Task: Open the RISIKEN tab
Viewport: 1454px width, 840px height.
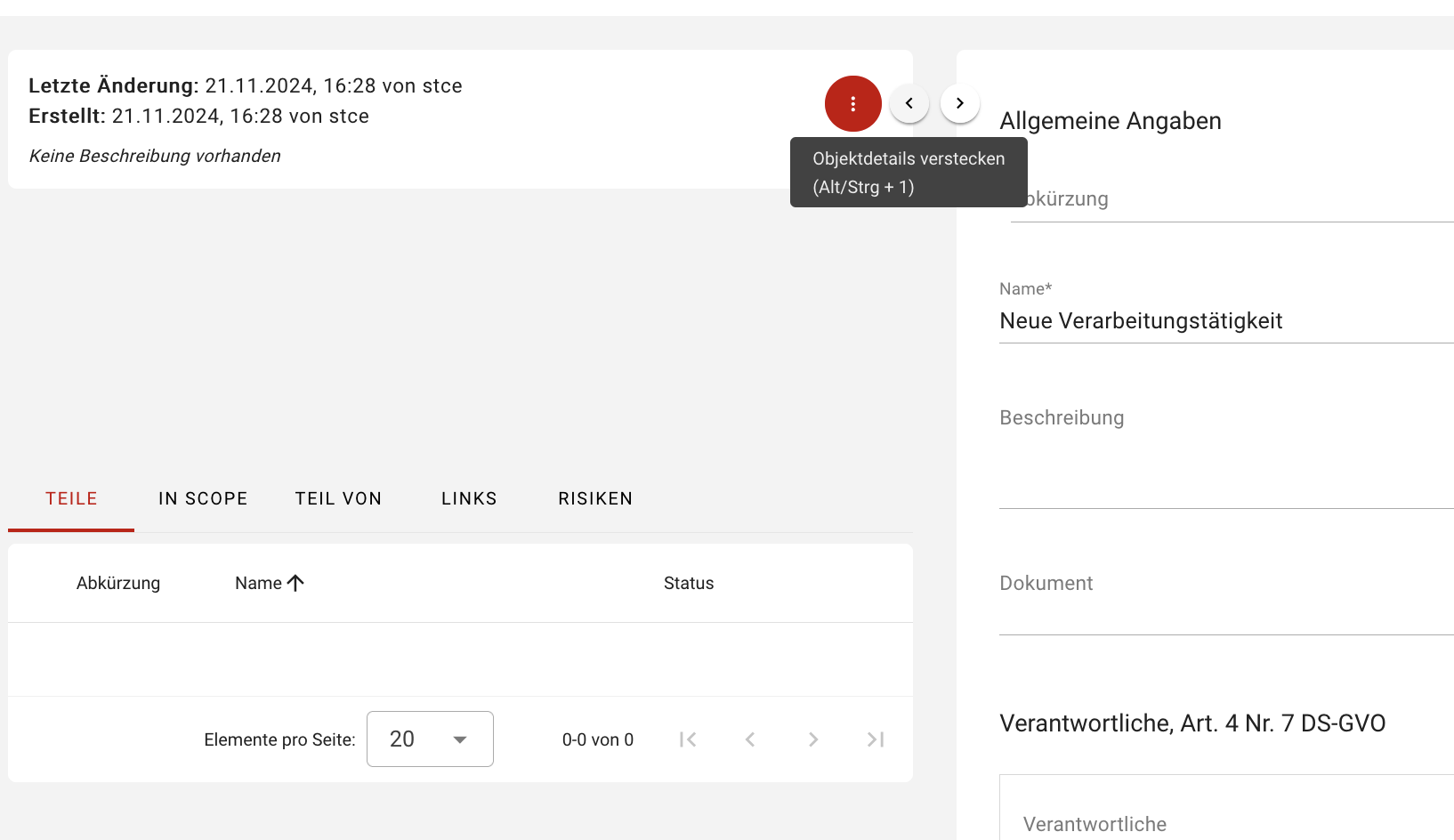Action: point(595,498)
